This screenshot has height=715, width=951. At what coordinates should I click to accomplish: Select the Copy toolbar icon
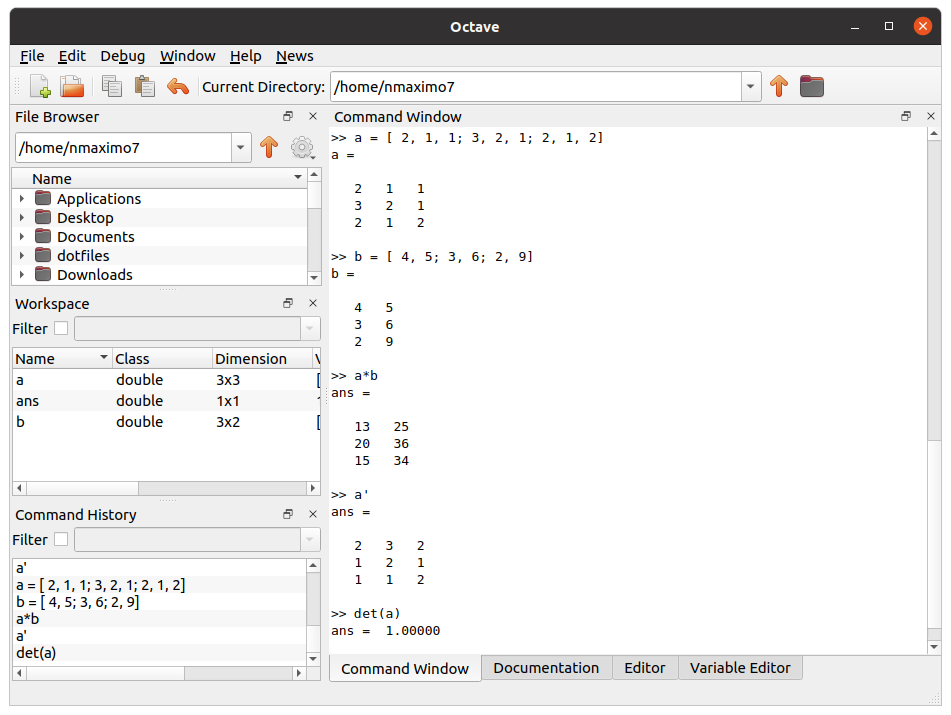(x=112, y=86)
